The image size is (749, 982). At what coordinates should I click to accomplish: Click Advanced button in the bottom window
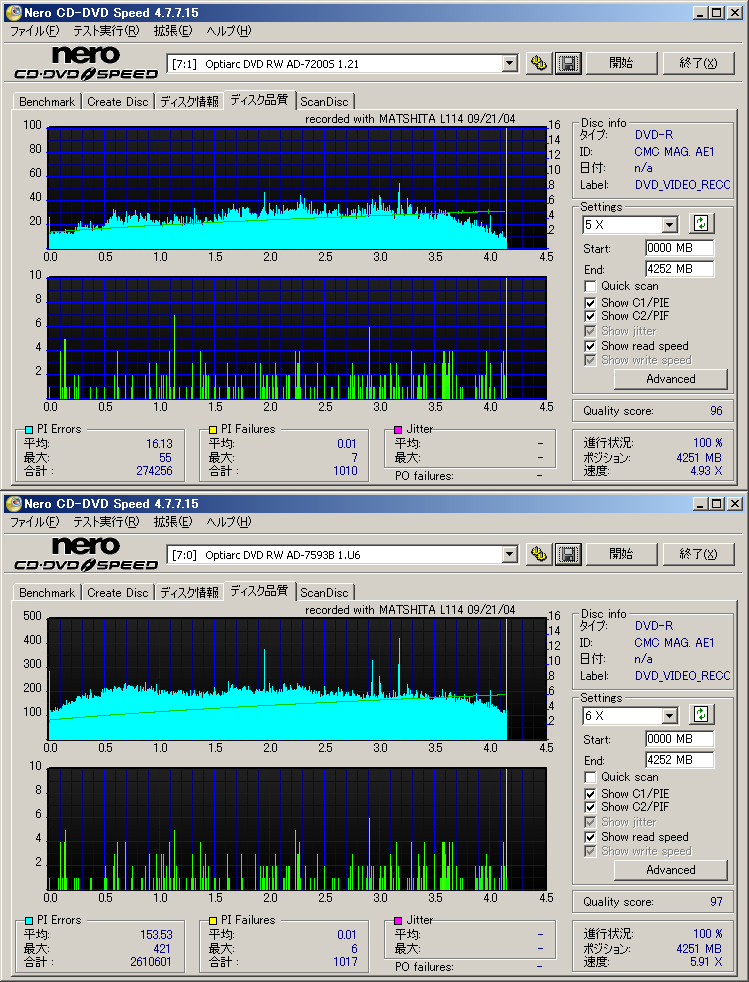[x=671, y=870]
